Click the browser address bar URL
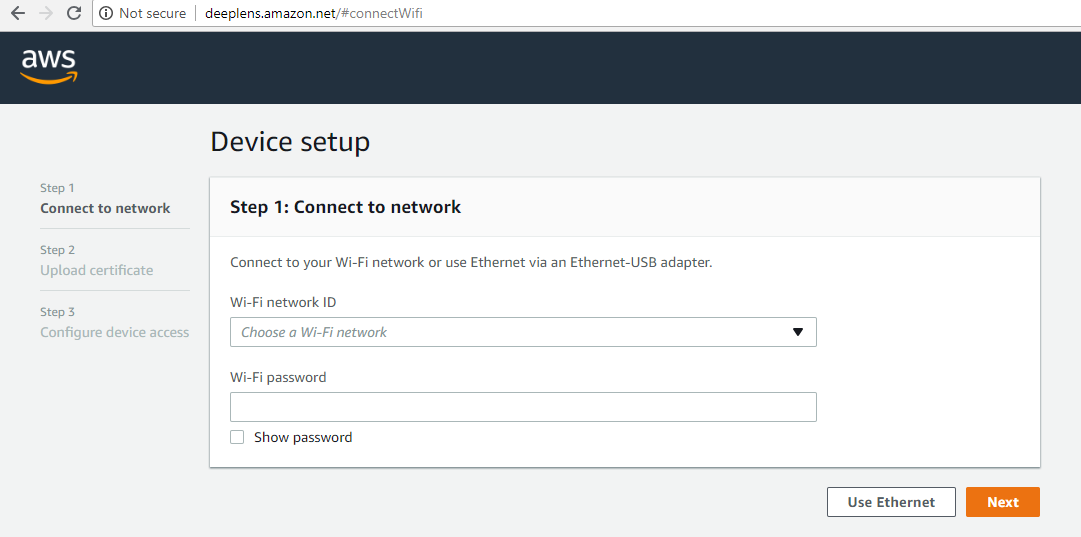Image resolution: width=1081 pixels, height=537 pixels. click(314, 14)
